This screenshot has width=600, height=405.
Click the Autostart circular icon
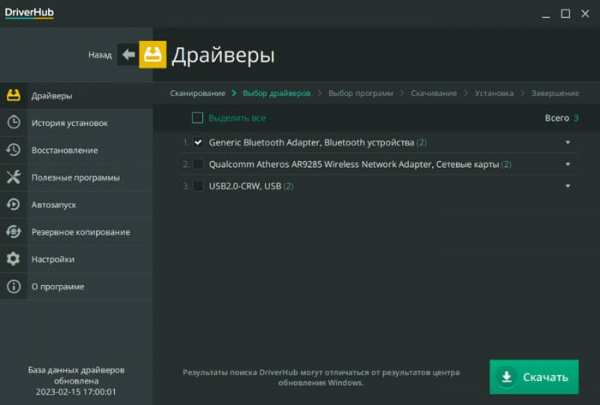[x=13, y=204]
